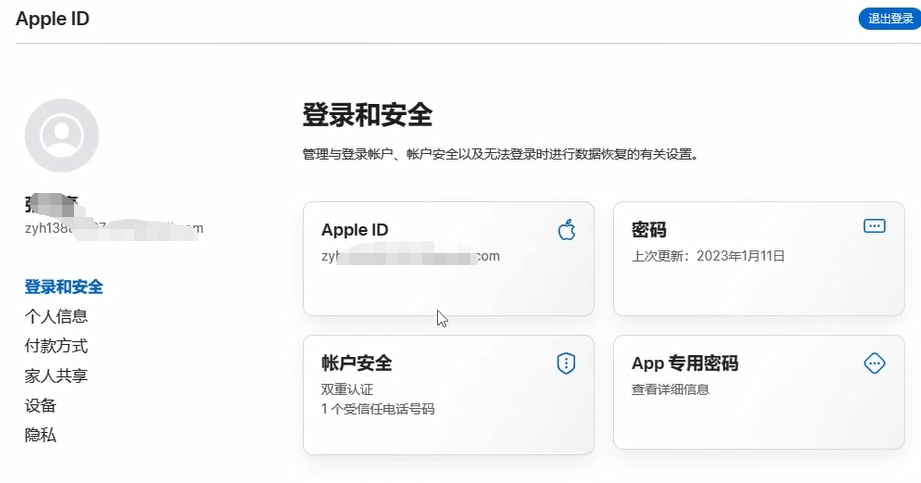Sign out with the 退出登录 button
The height and width of the screenshot is (483, 921).
890,19
